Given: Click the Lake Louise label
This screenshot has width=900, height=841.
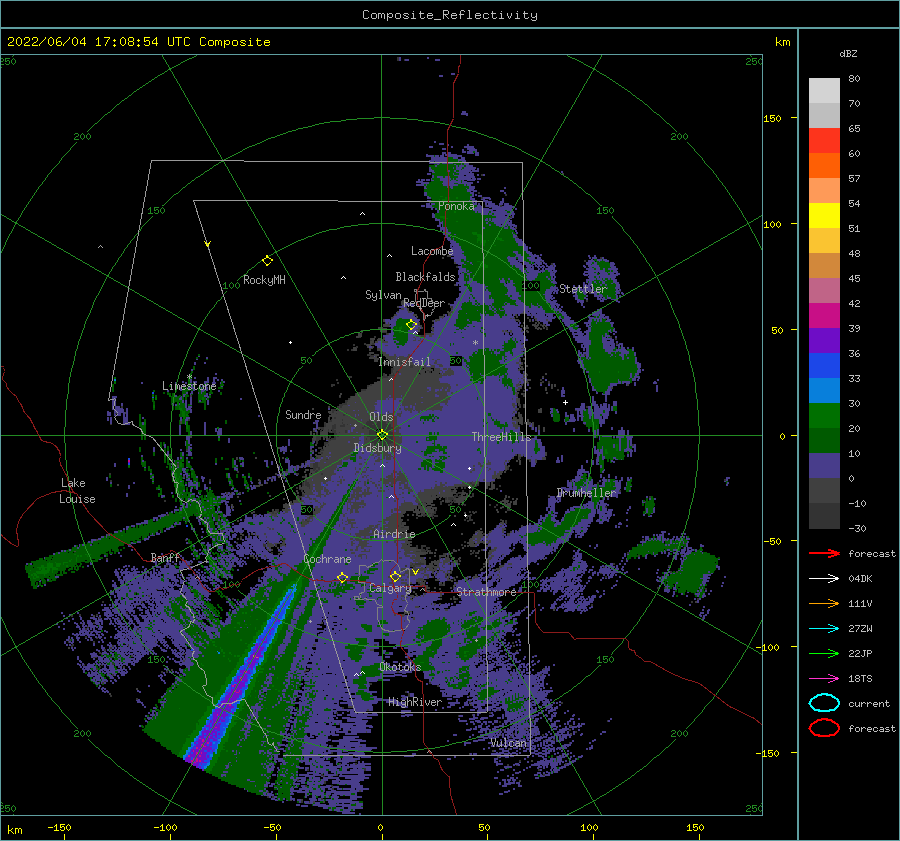Looking at the screenshot, I should click(77, 491).
